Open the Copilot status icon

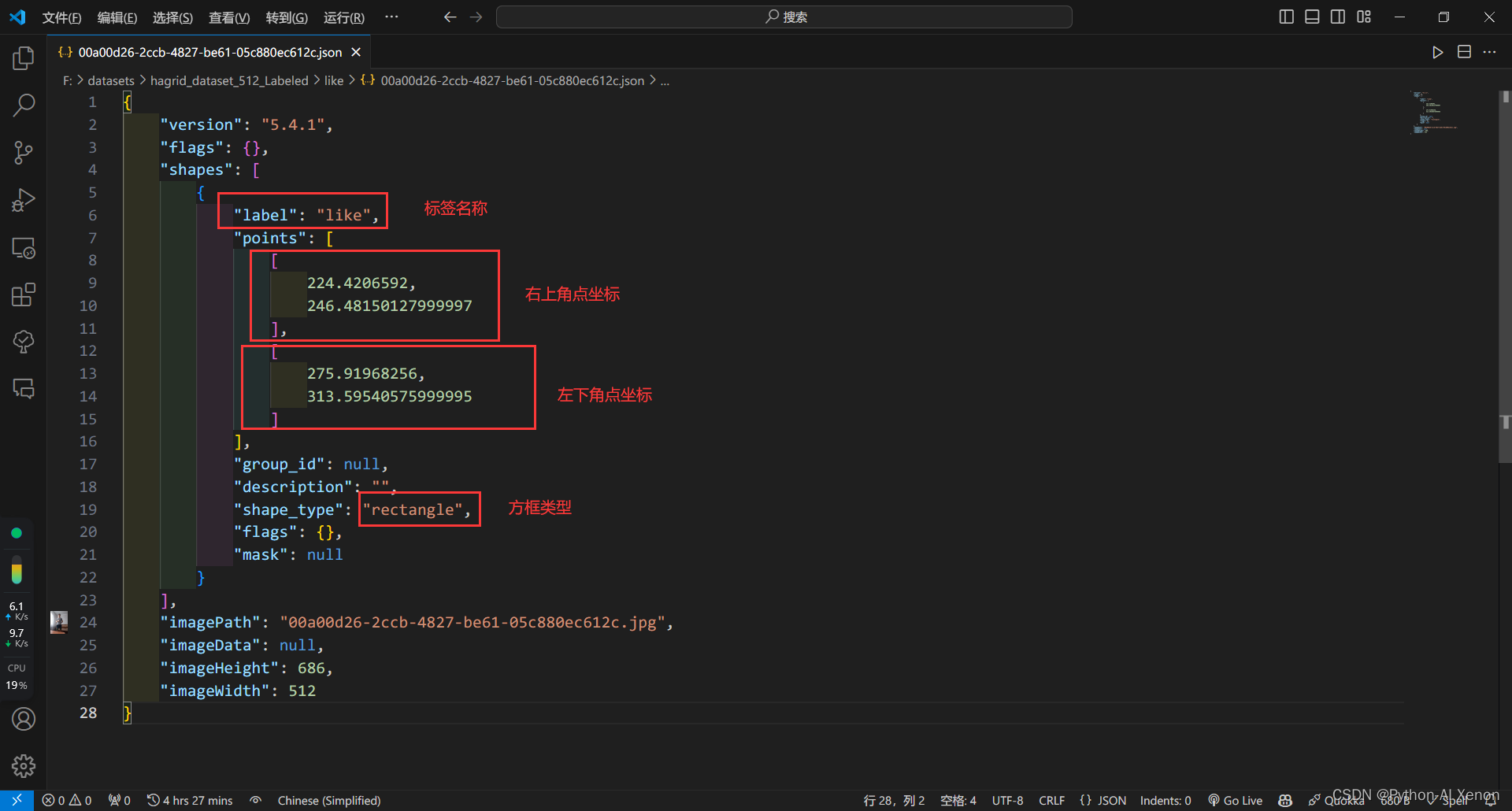point(1285,800)
